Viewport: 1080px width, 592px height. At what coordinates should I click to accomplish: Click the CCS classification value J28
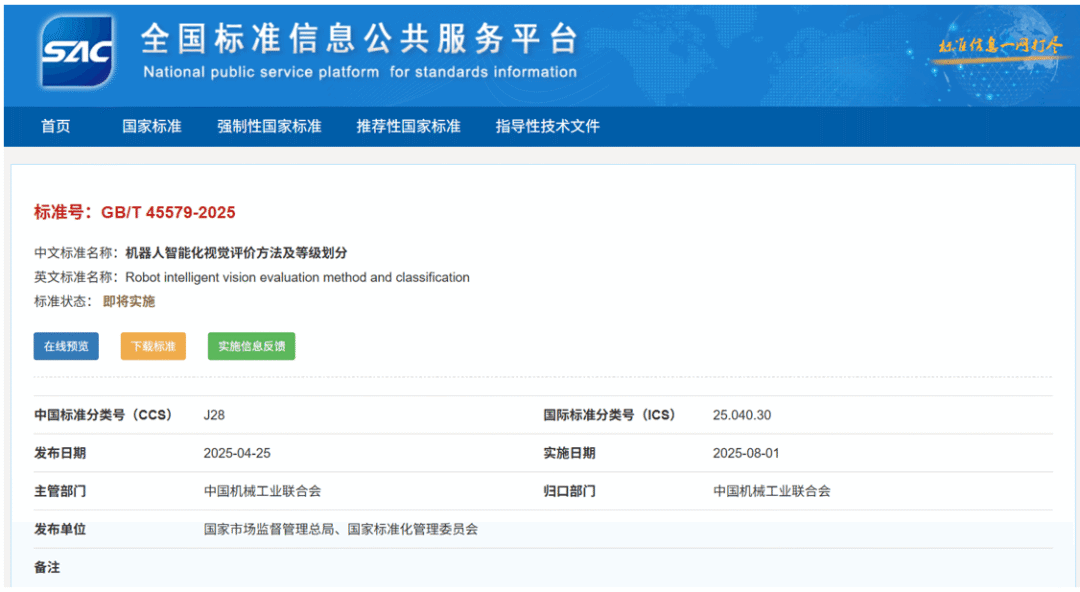click(x=214, y=415)
